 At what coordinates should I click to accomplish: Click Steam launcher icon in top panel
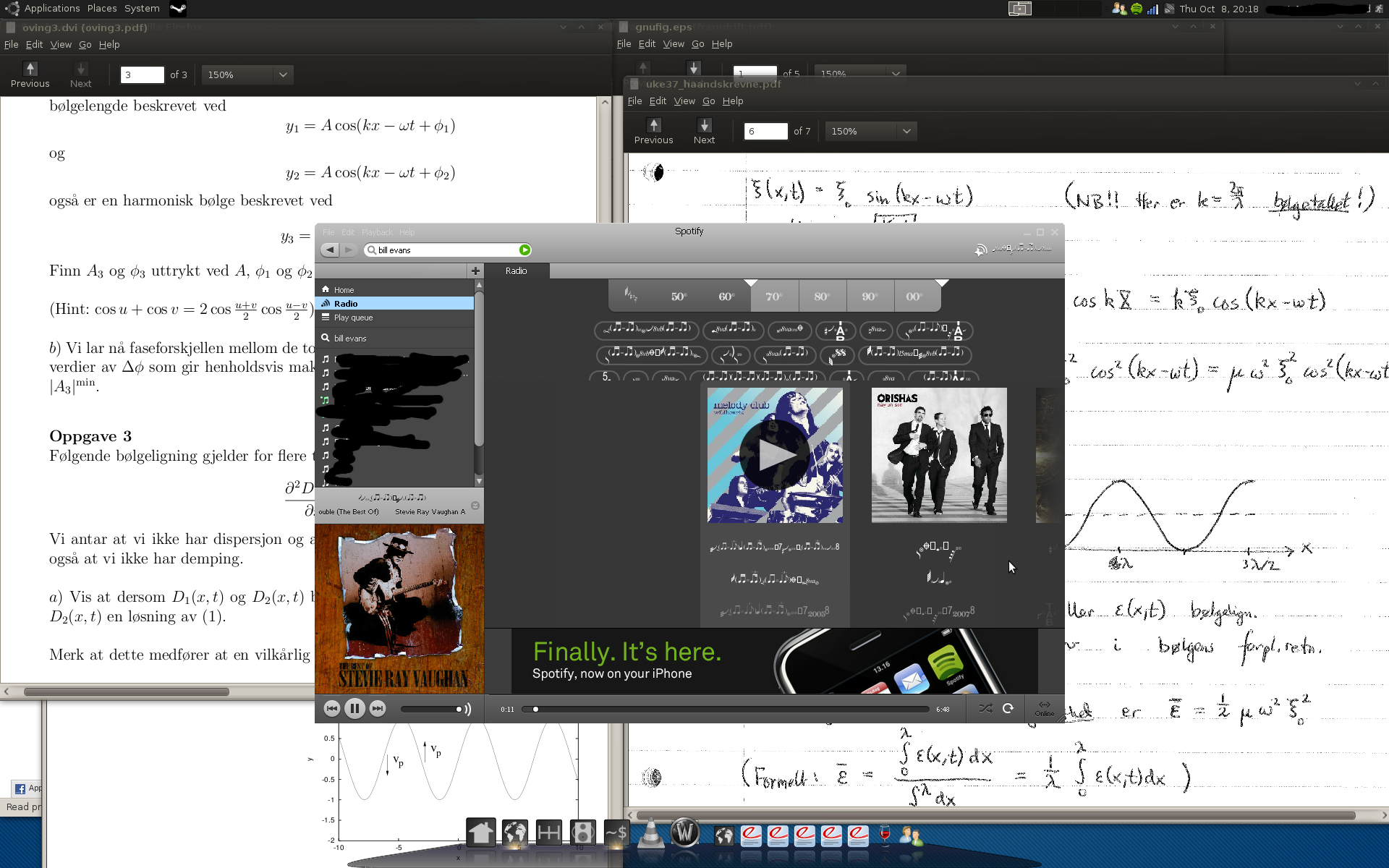pos(178,9)
